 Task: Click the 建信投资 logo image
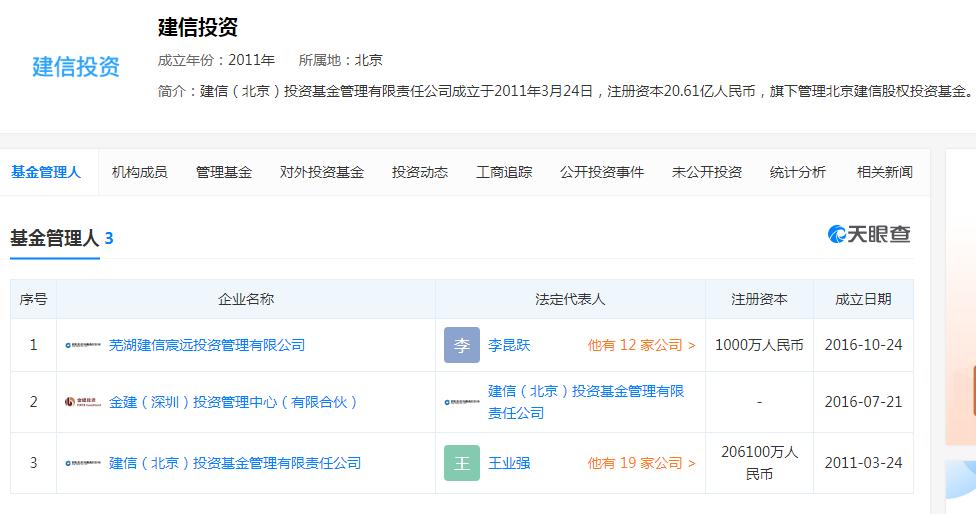pos(76,67)
